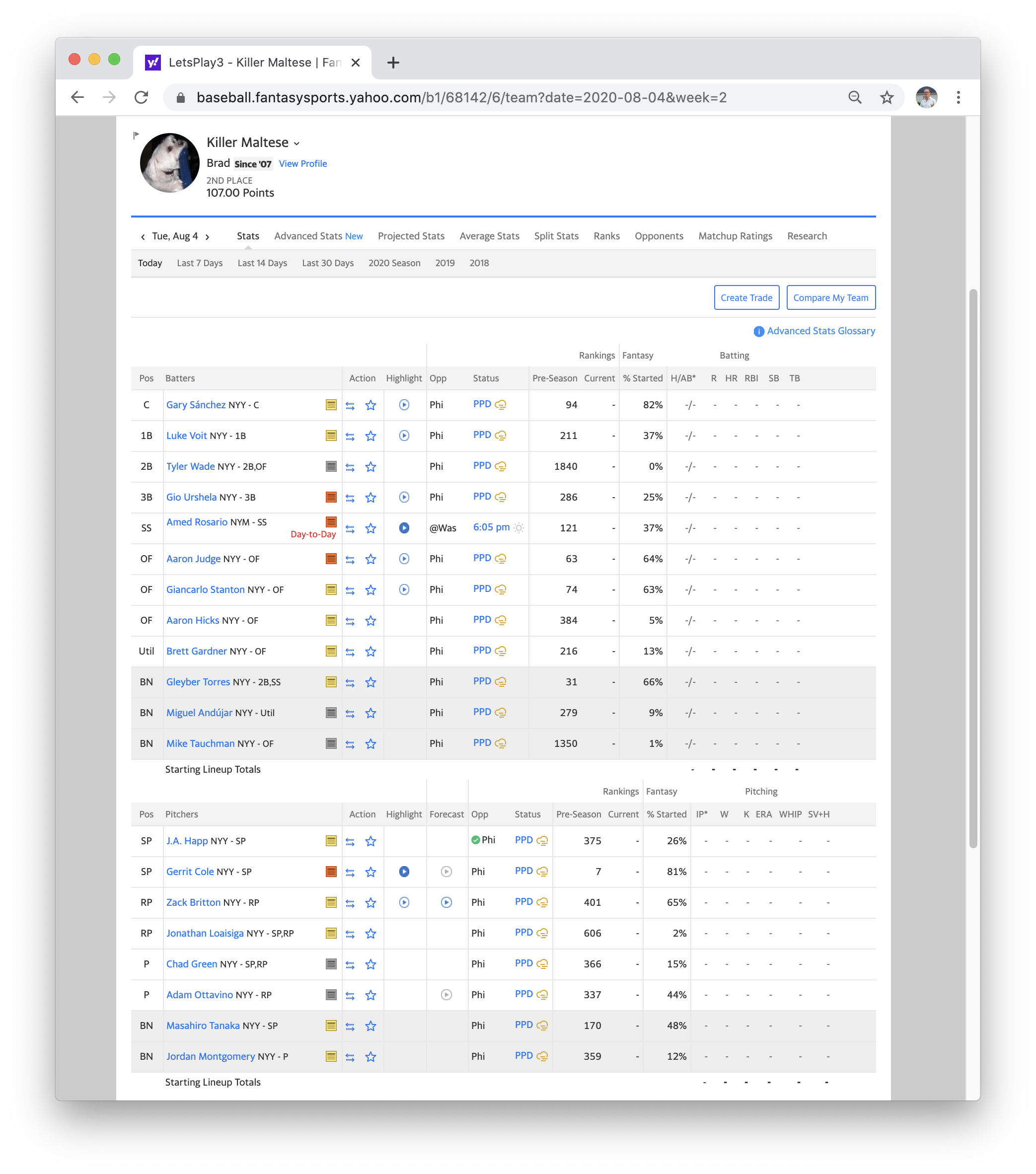
Task: Click the page vertical scrollbar
Action: click(972, 569)
